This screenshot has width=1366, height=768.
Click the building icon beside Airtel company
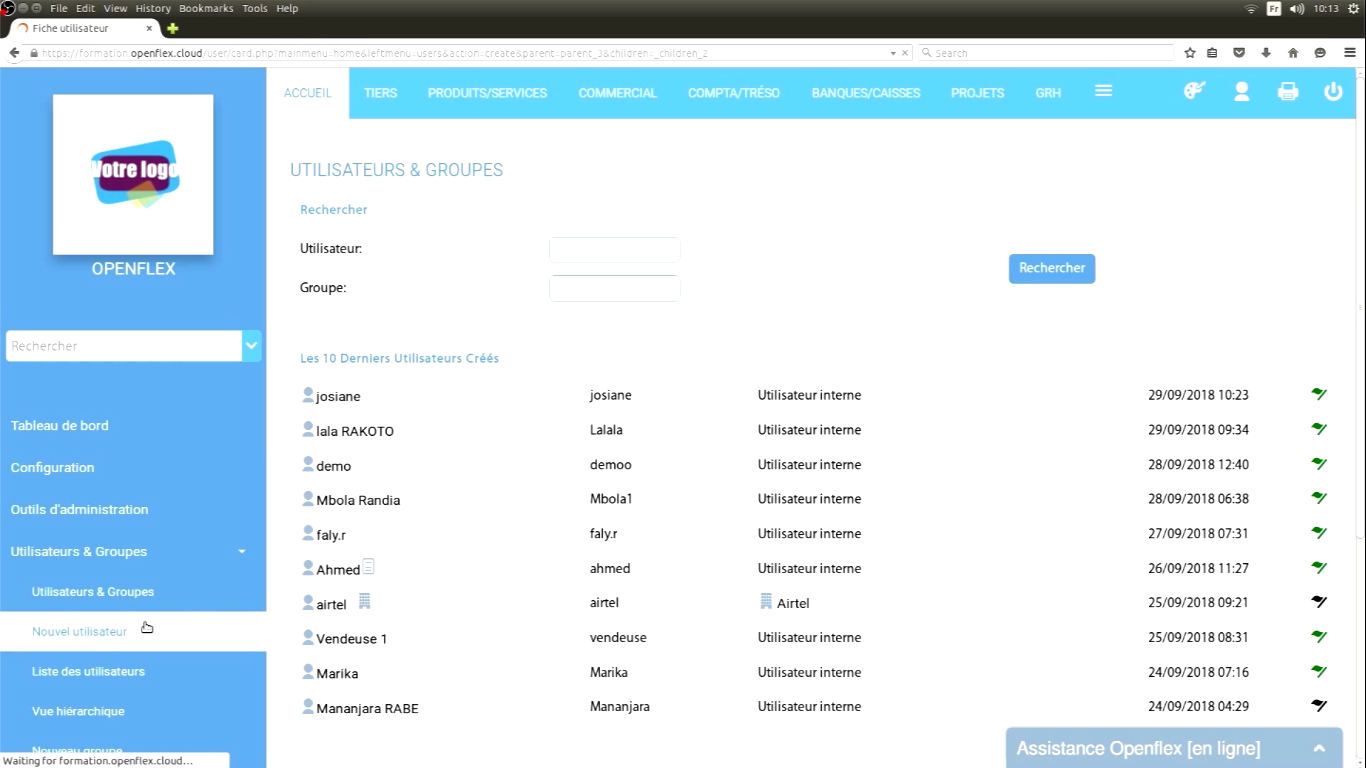(x=766, y=601)
